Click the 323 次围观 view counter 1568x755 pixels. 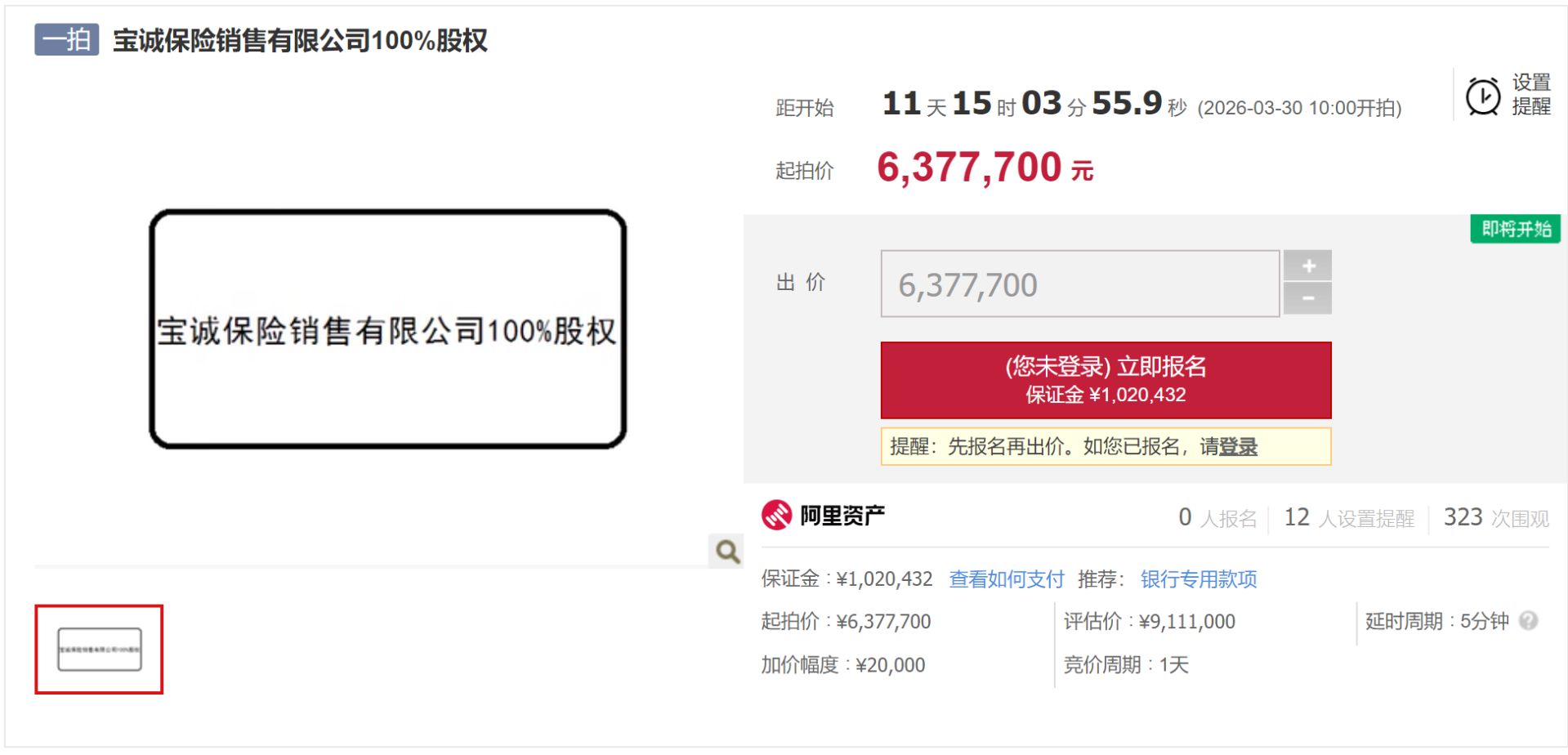point(1495,518)
